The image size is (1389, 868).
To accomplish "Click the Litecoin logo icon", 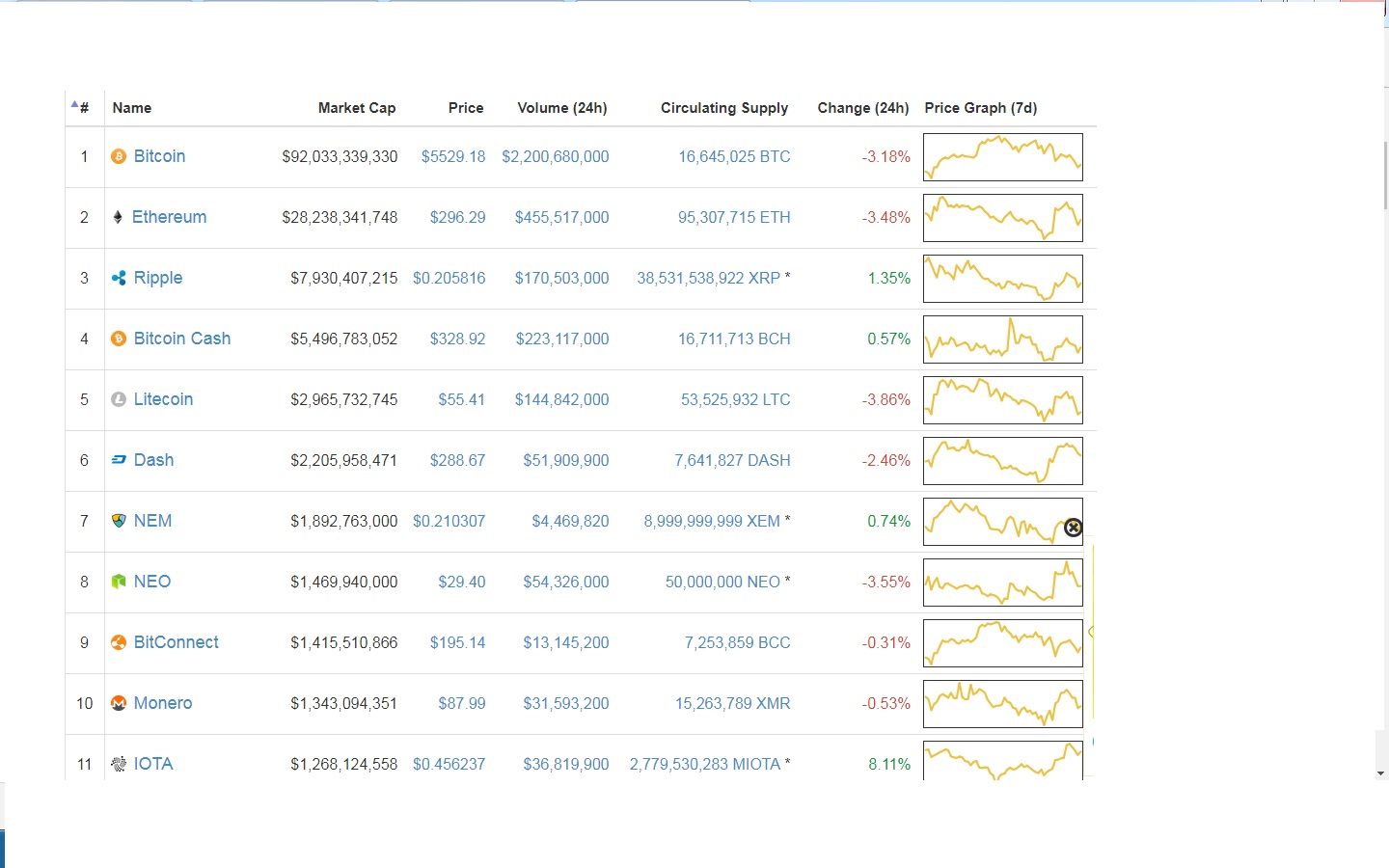I will point(119,399).
